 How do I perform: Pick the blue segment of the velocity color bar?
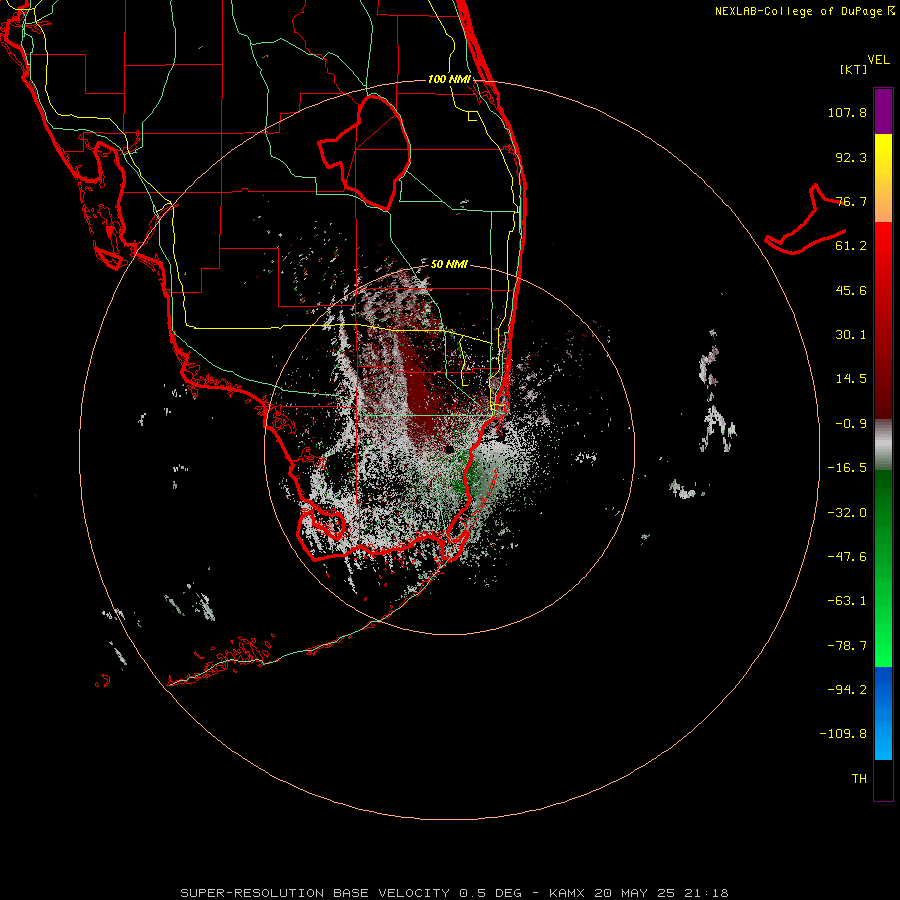[883, 713]
